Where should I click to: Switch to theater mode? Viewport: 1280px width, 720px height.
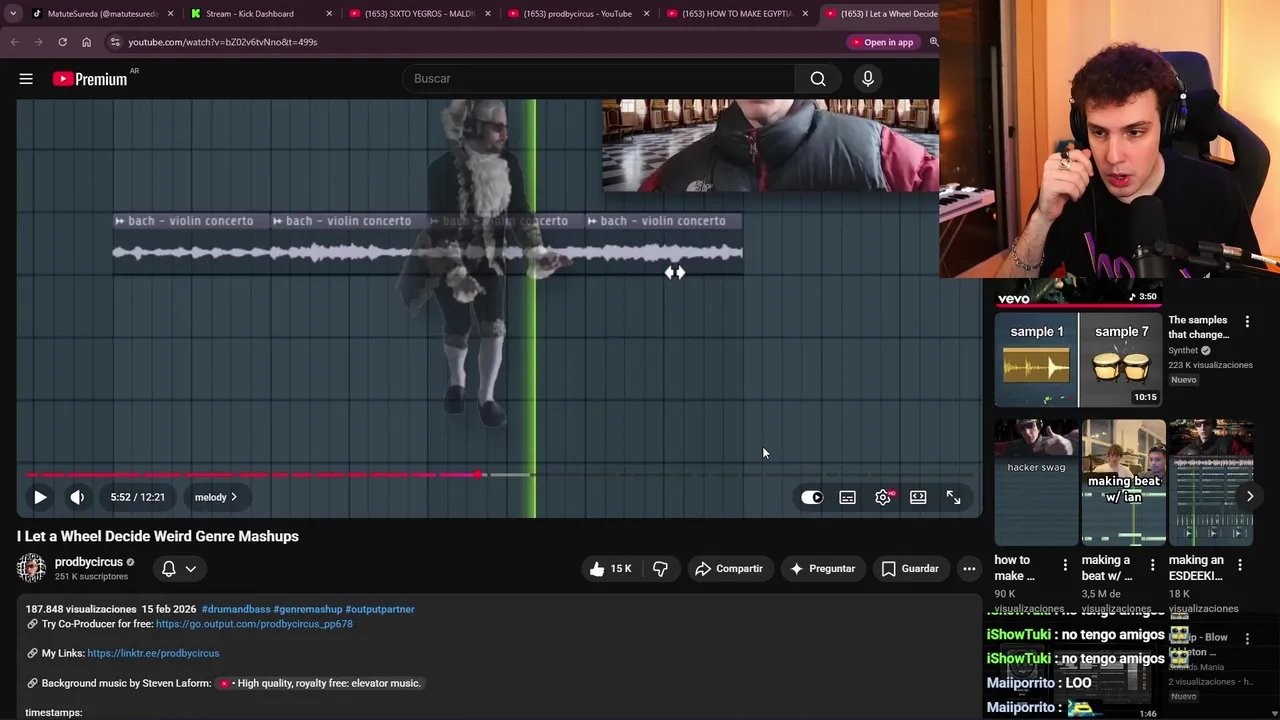point(918,497)
